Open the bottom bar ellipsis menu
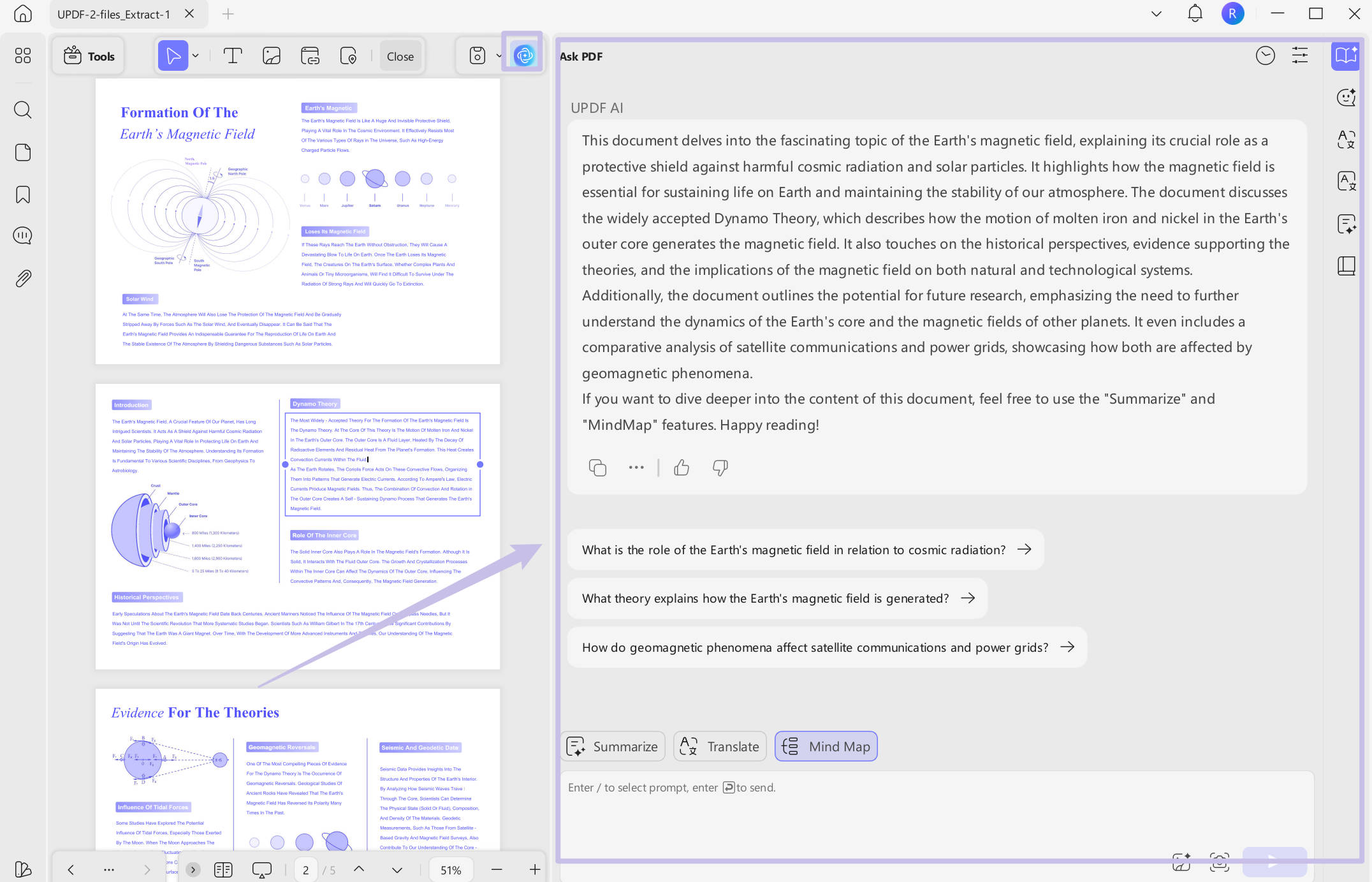The image size is (1372, 882). pyautogui.click(x=109, y=870)
